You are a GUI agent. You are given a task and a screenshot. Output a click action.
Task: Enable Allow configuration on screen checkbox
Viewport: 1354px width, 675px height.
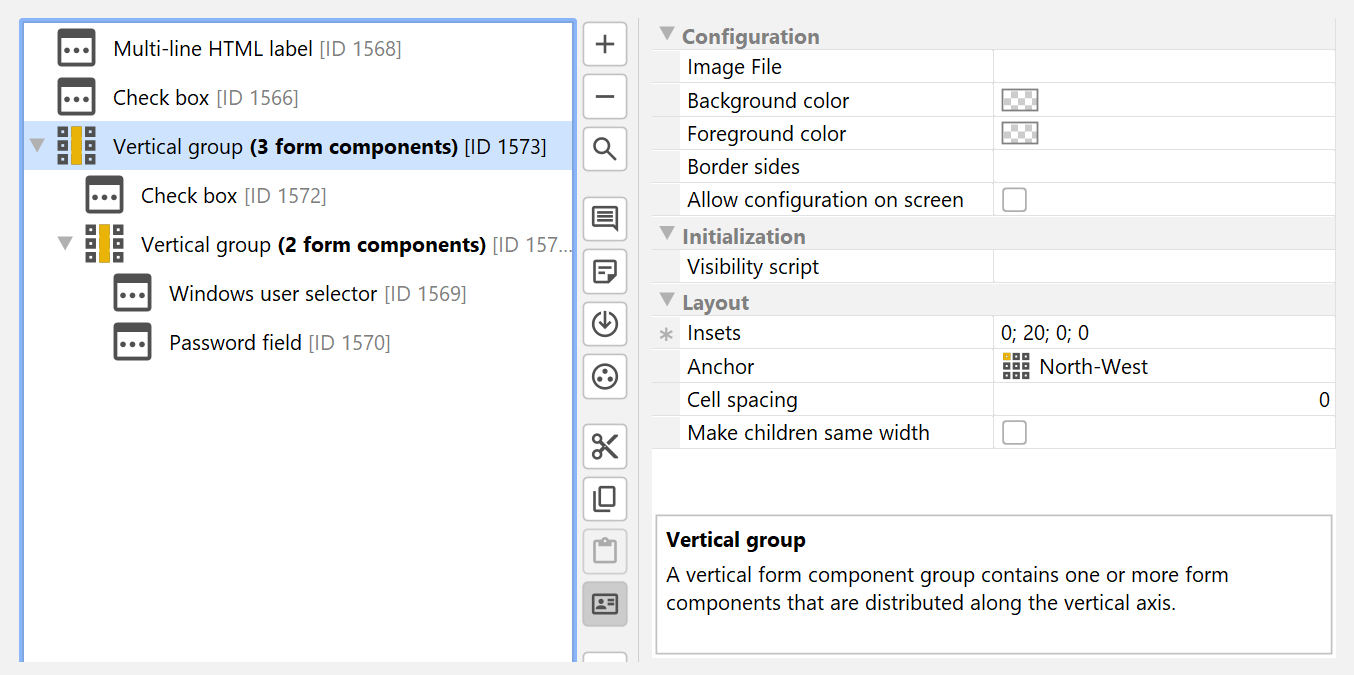[x=1014, y=200]
